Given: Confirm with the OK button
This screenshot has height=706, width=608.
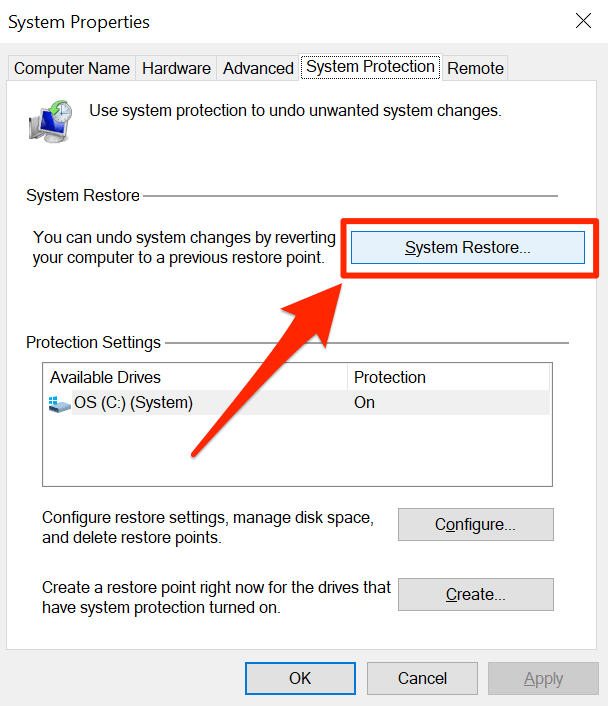Looking at the screenshot, I should 300,678.
